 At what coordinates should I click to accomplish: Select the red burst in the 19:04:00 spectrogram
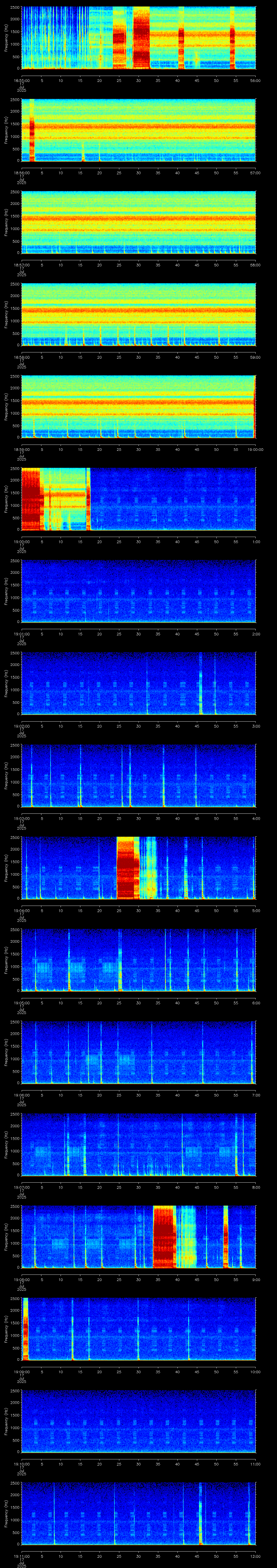click(128, 868)
